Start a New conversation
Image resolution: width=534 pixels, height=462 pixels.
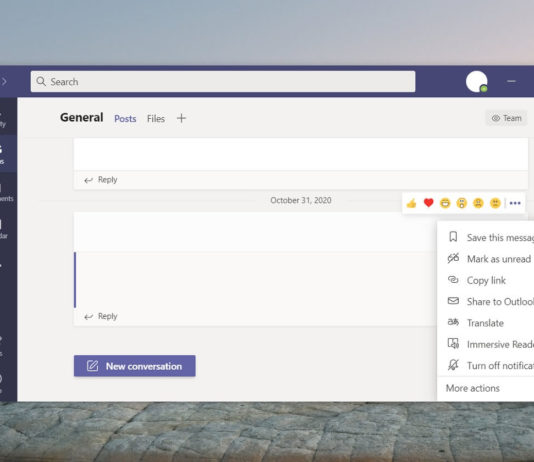coord(135,366)
